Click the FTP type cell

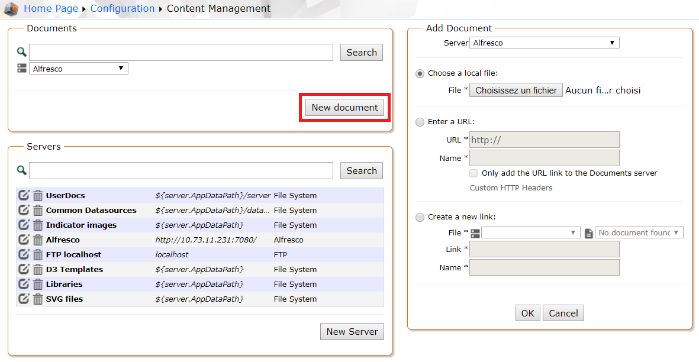[x=280, y=255]
